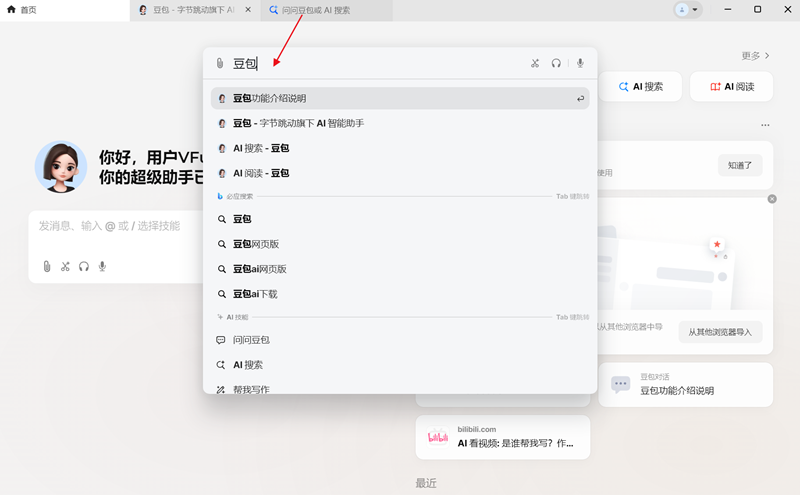Click the bilibili logo thumbnail
800x495 pixels.
coord(438,437)
